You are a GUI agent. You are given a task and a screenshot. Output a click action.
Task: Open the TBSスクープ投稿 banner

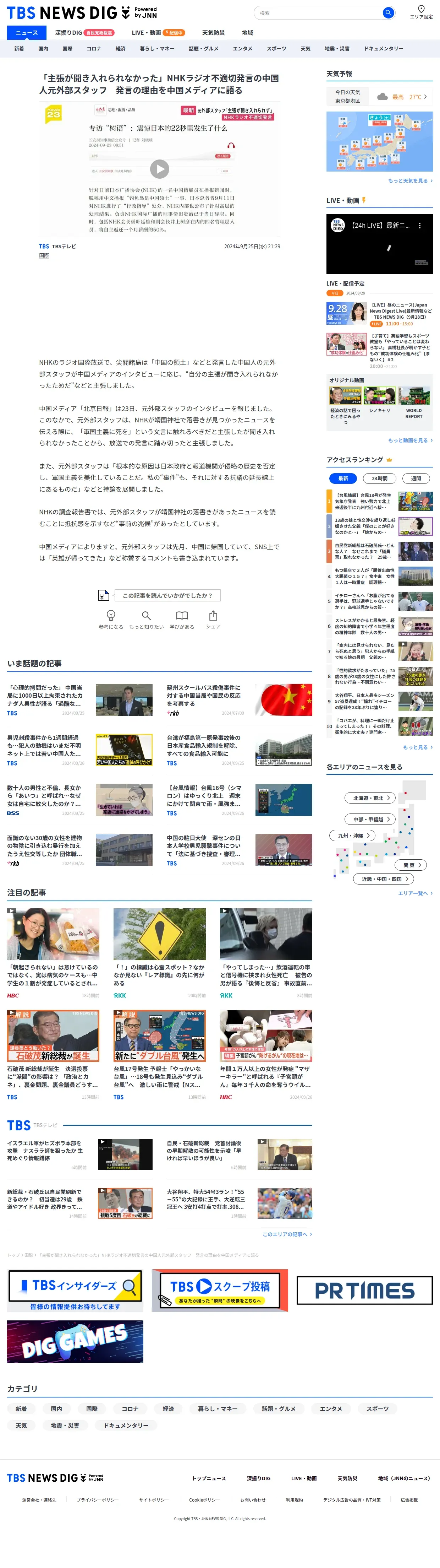(x=220, y=1290)
